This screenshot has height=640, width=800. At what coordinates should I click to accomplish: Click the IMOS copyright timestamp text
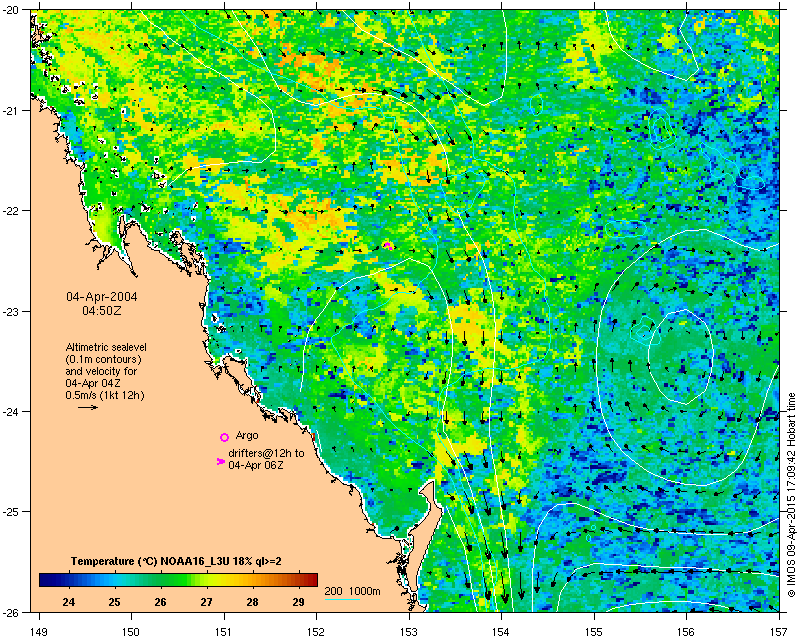(791, 493)
